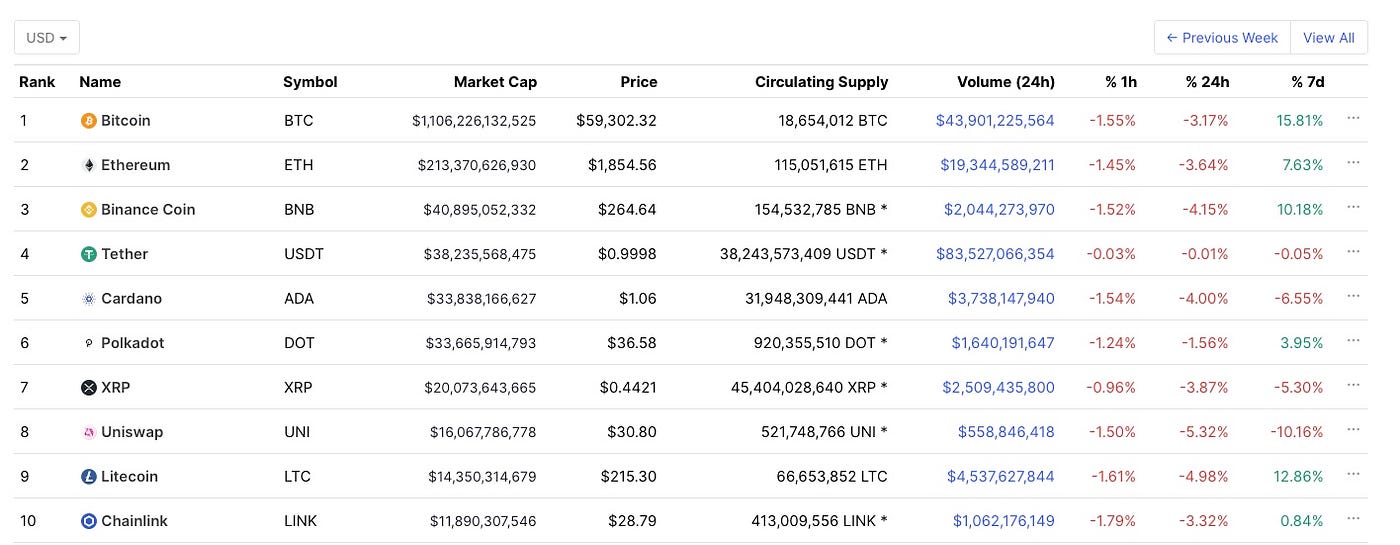Select the BNB symbol cell
Screen dimensions: 1400x545
point(299,210)
